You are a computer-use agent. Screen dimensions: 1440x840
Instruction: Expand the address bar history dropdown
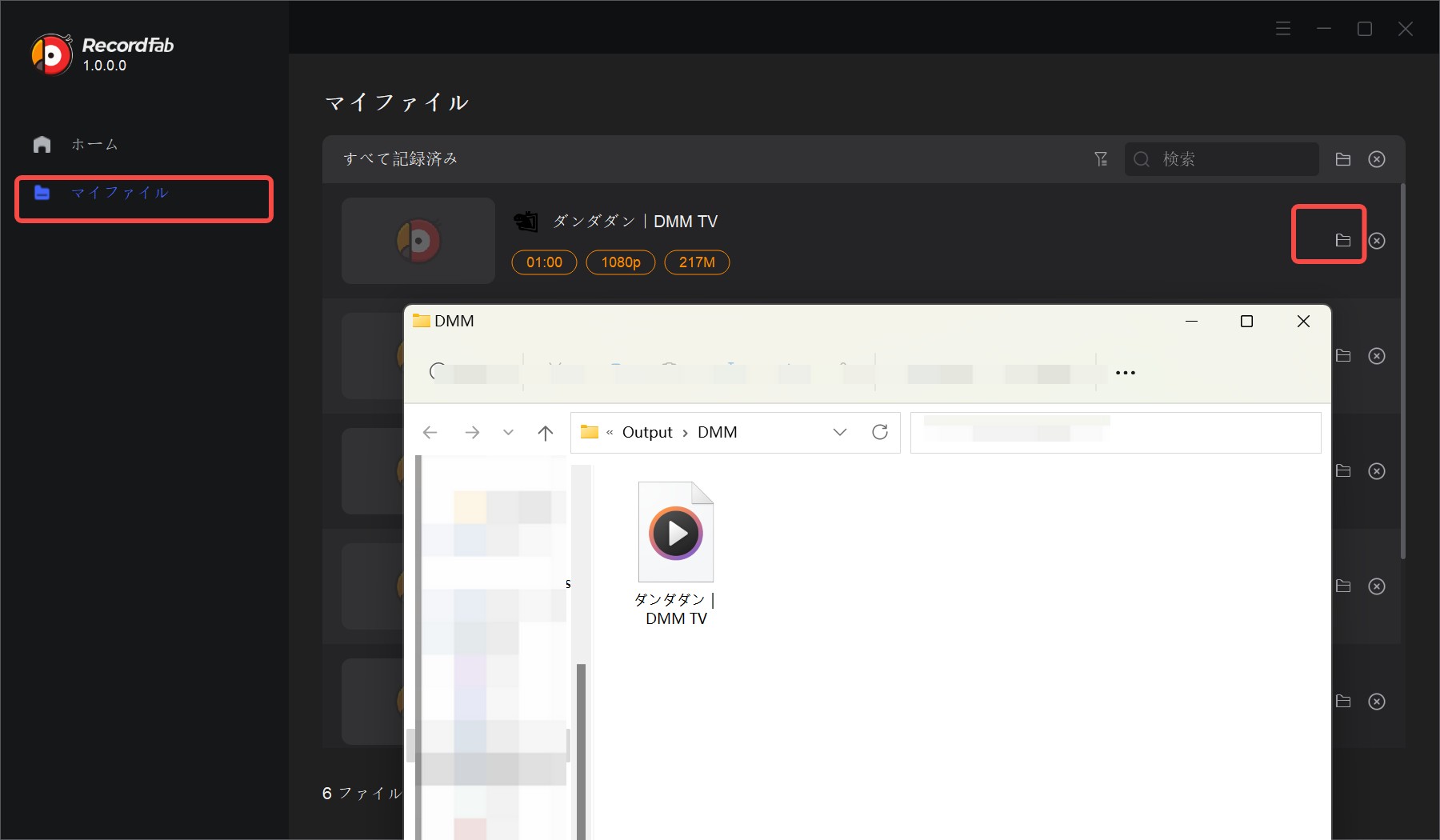840,433
